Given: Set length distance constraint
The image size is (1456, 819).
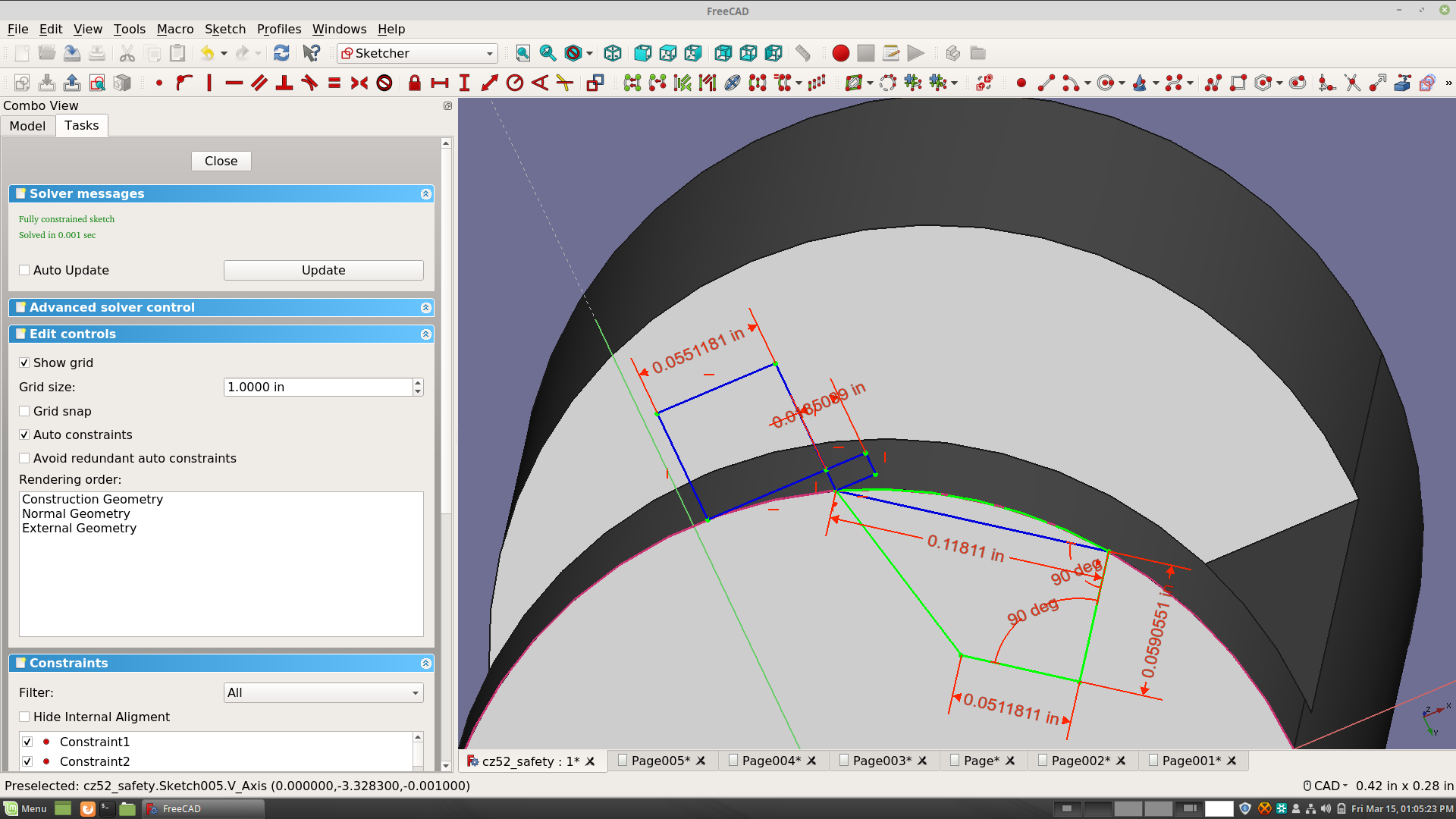Looking at the screenshot, I should (x=489, y=83).
